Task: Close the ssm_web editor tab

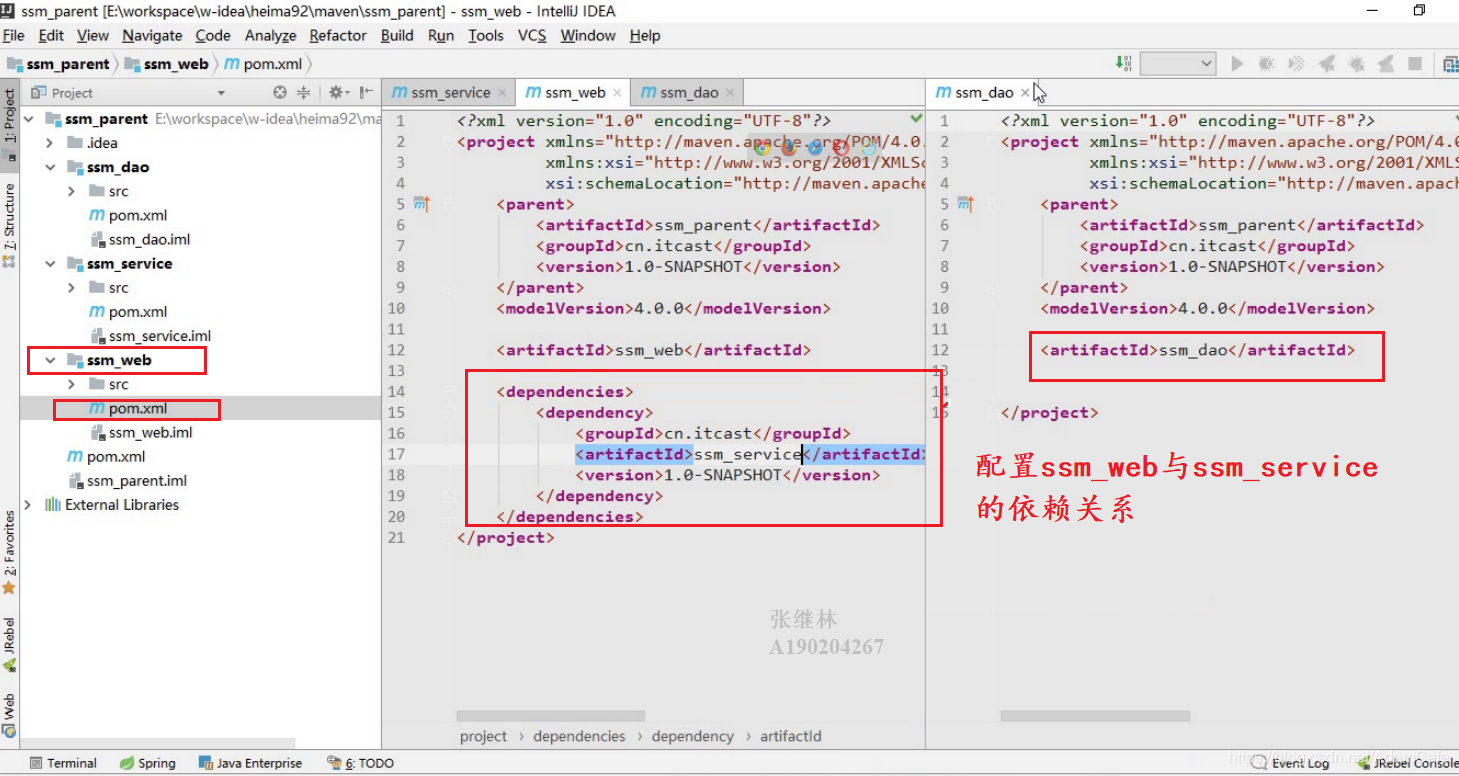Action: [618, 93]
